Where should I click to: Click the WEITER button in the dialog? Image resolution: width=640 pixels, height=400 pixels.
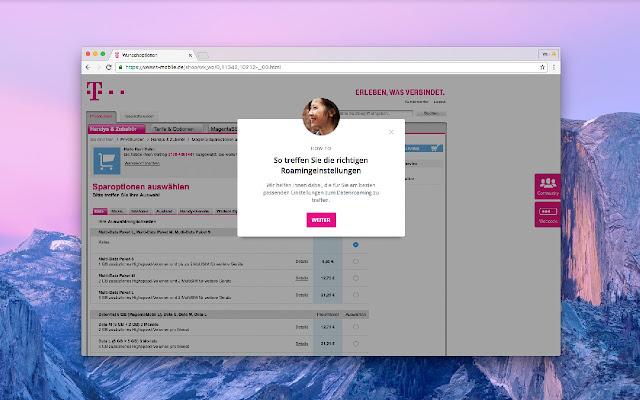click(x=321, y=220)
